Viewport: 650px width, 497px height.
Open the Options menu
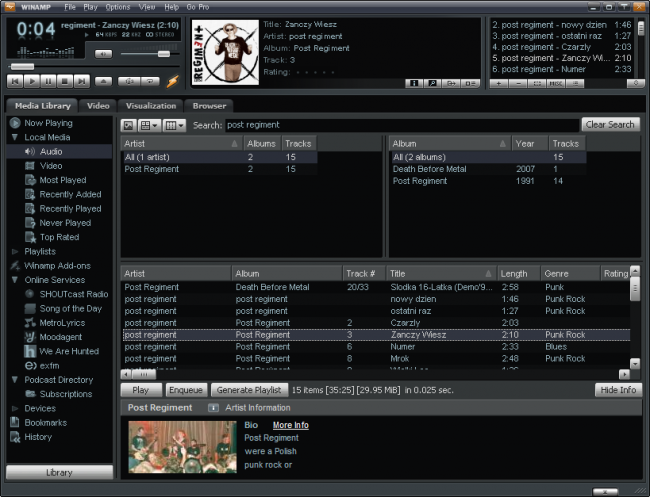(x=118, y=7)
